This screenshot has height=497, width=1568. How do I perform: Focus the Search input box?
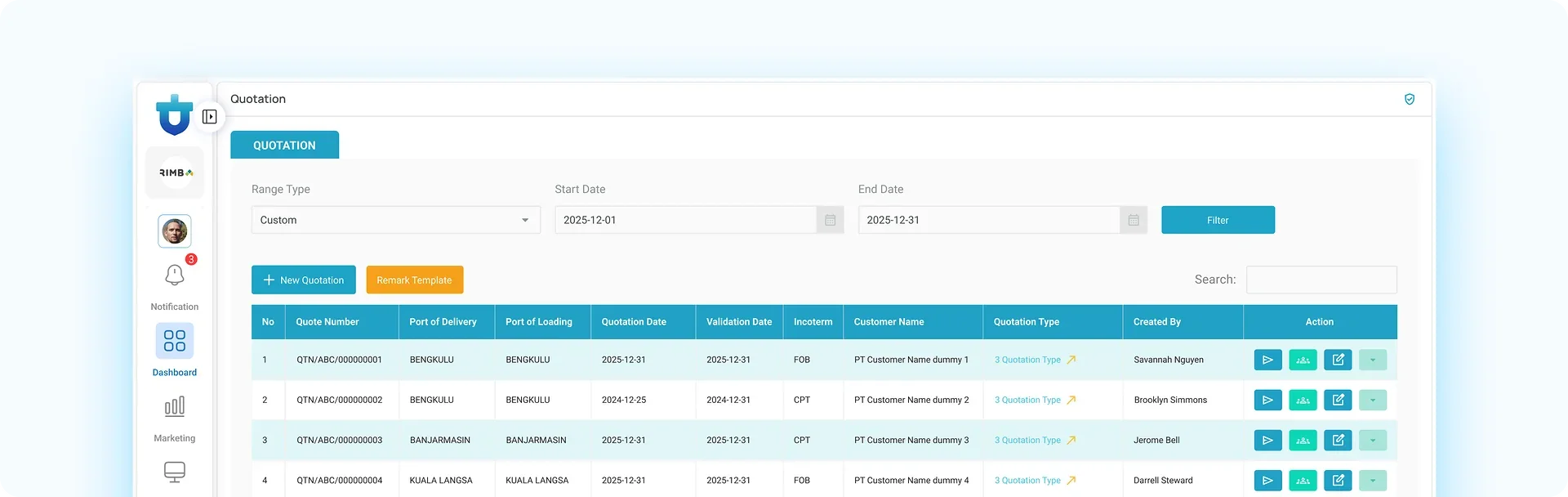click(1321, 280)
